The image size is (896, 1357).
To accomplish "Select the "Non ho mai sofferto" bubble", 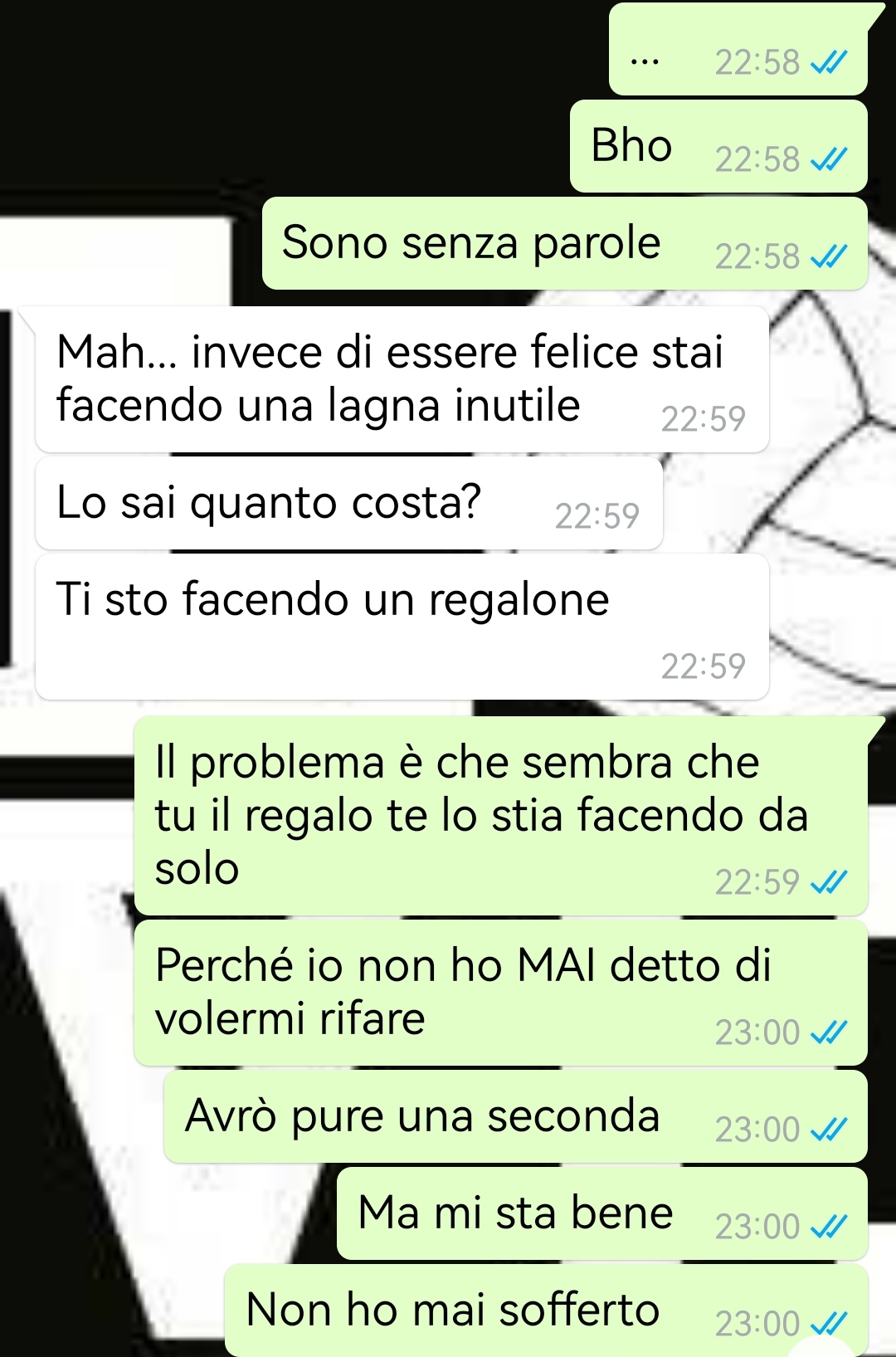I will [x=546, y=1311].
